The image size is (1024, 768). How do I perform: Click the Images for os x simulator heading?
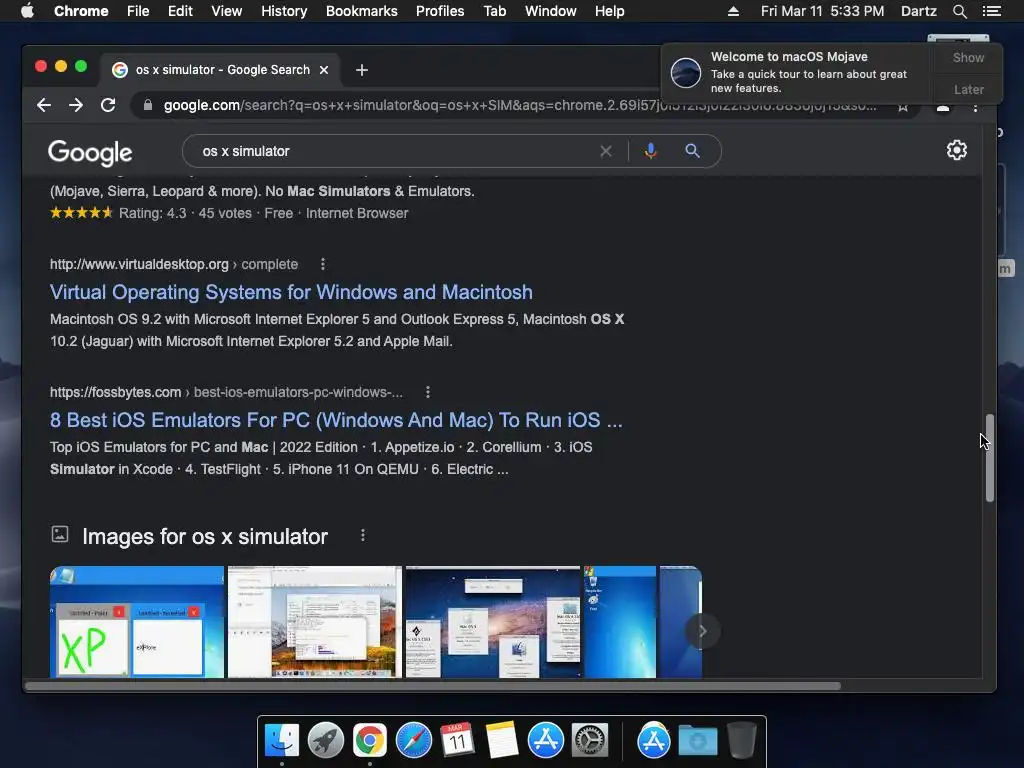point(204,536)
